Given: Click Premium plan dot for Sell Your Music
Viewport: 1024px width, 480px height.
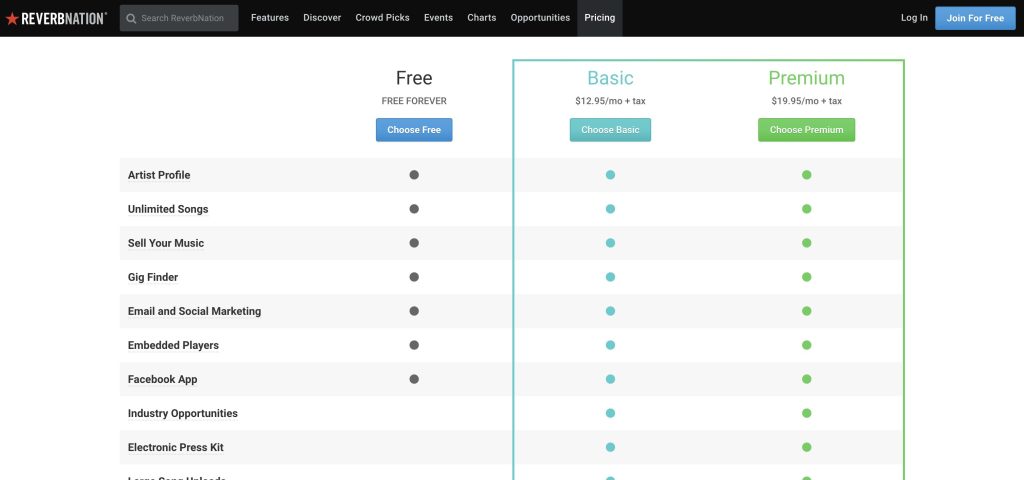Looking at the screenshot, I should (807, 243).
